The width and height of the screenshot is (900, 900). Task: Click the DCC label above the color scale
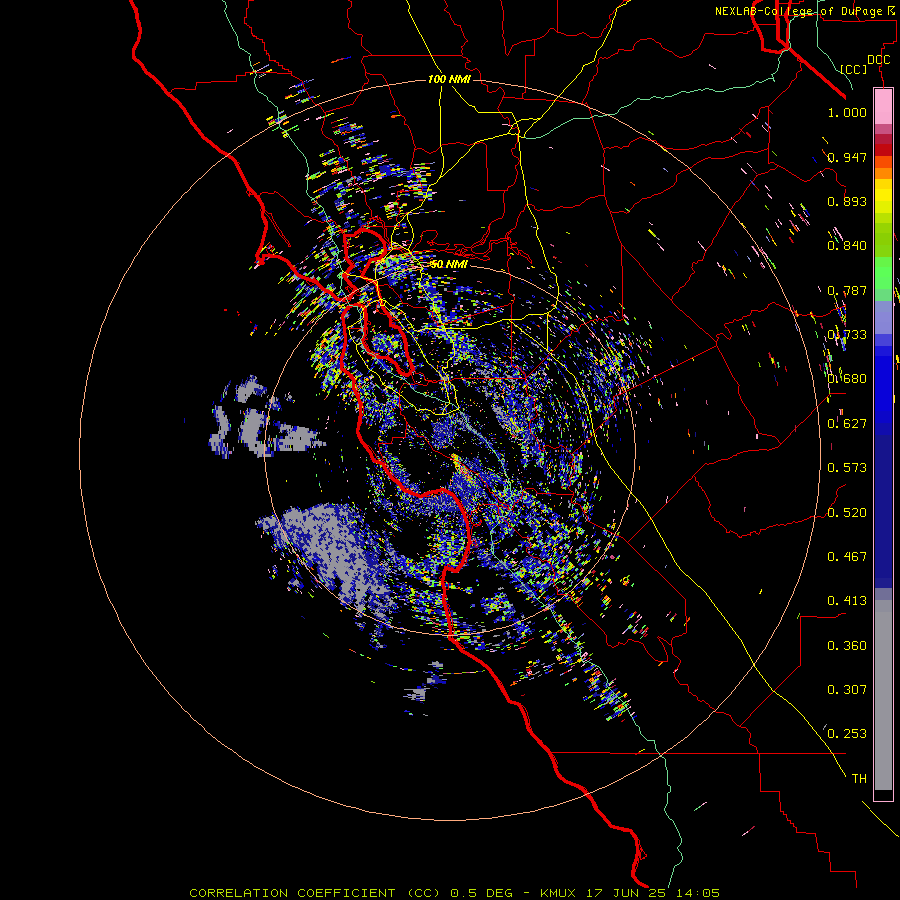tap(878, 60)
